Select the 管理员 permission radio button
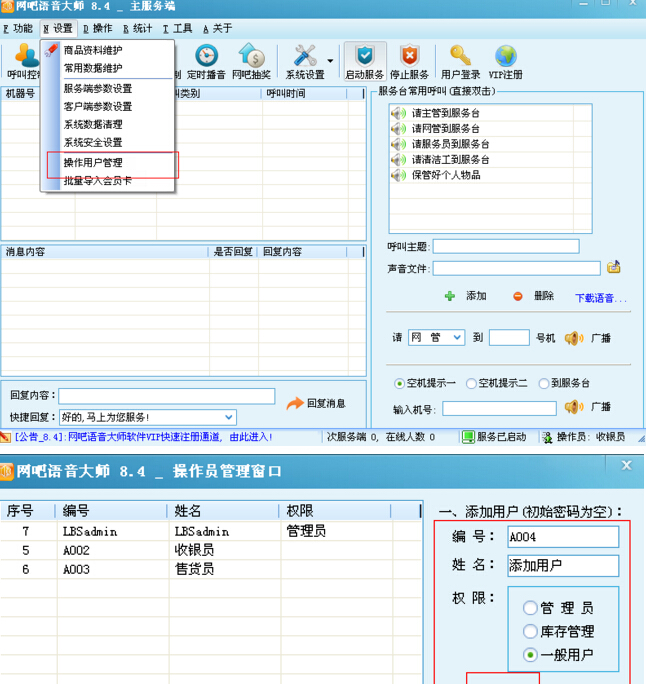The height and width of the screenshot is (684, 646). point(530,608)
